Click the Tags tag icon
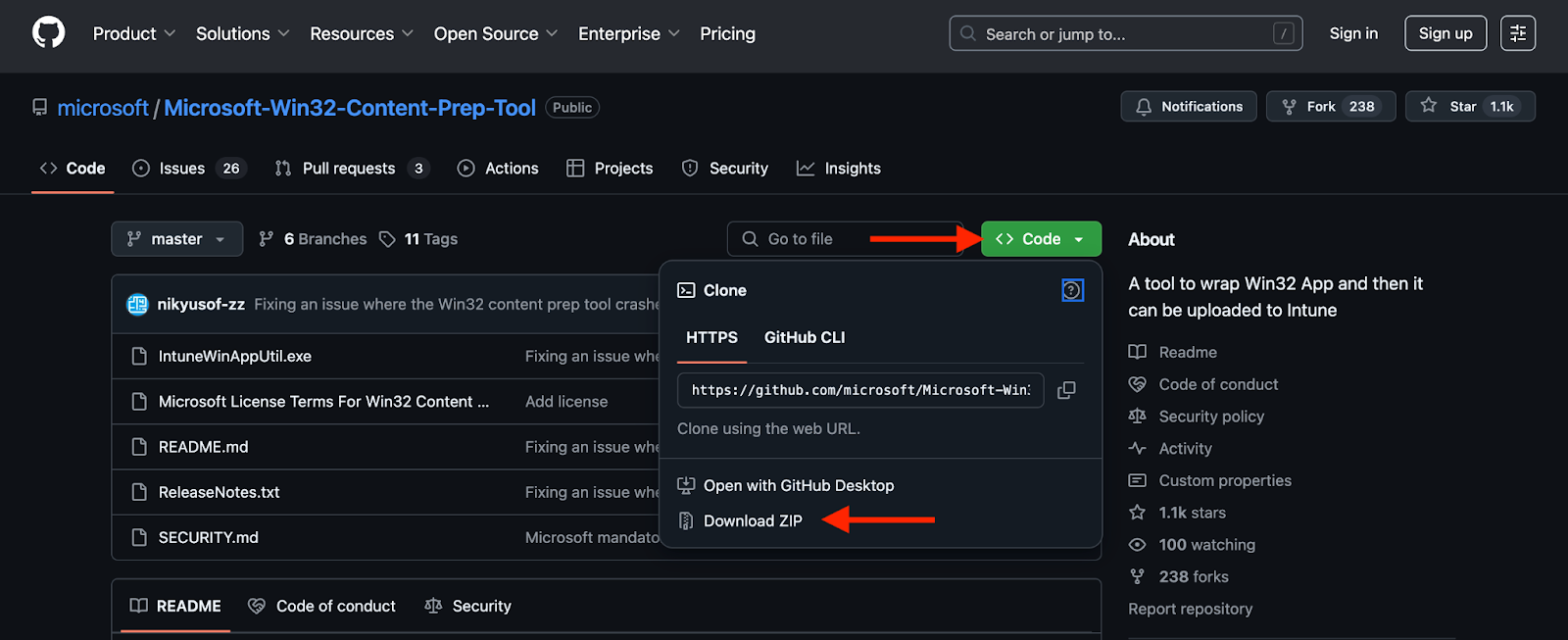Screen dimensions: 1568x640 [387, 239]
